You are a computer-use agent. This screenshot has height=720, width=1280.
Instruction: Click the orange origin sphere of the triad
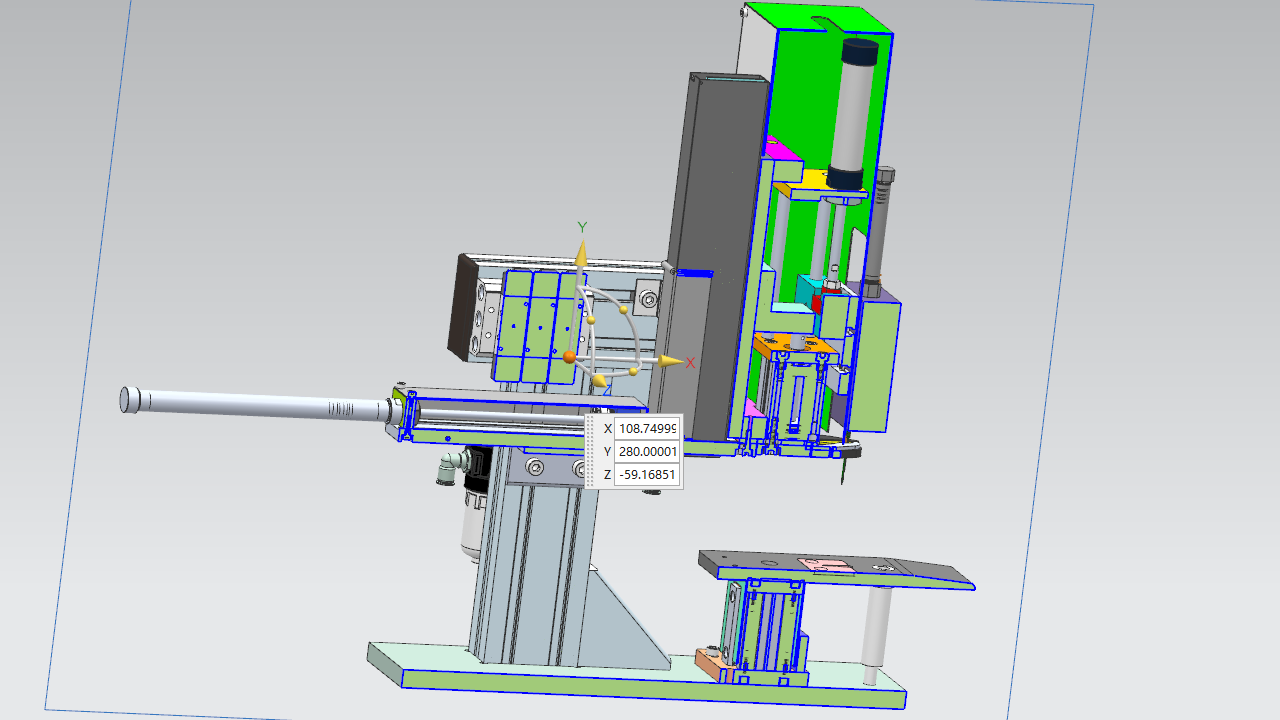[569, 356]
